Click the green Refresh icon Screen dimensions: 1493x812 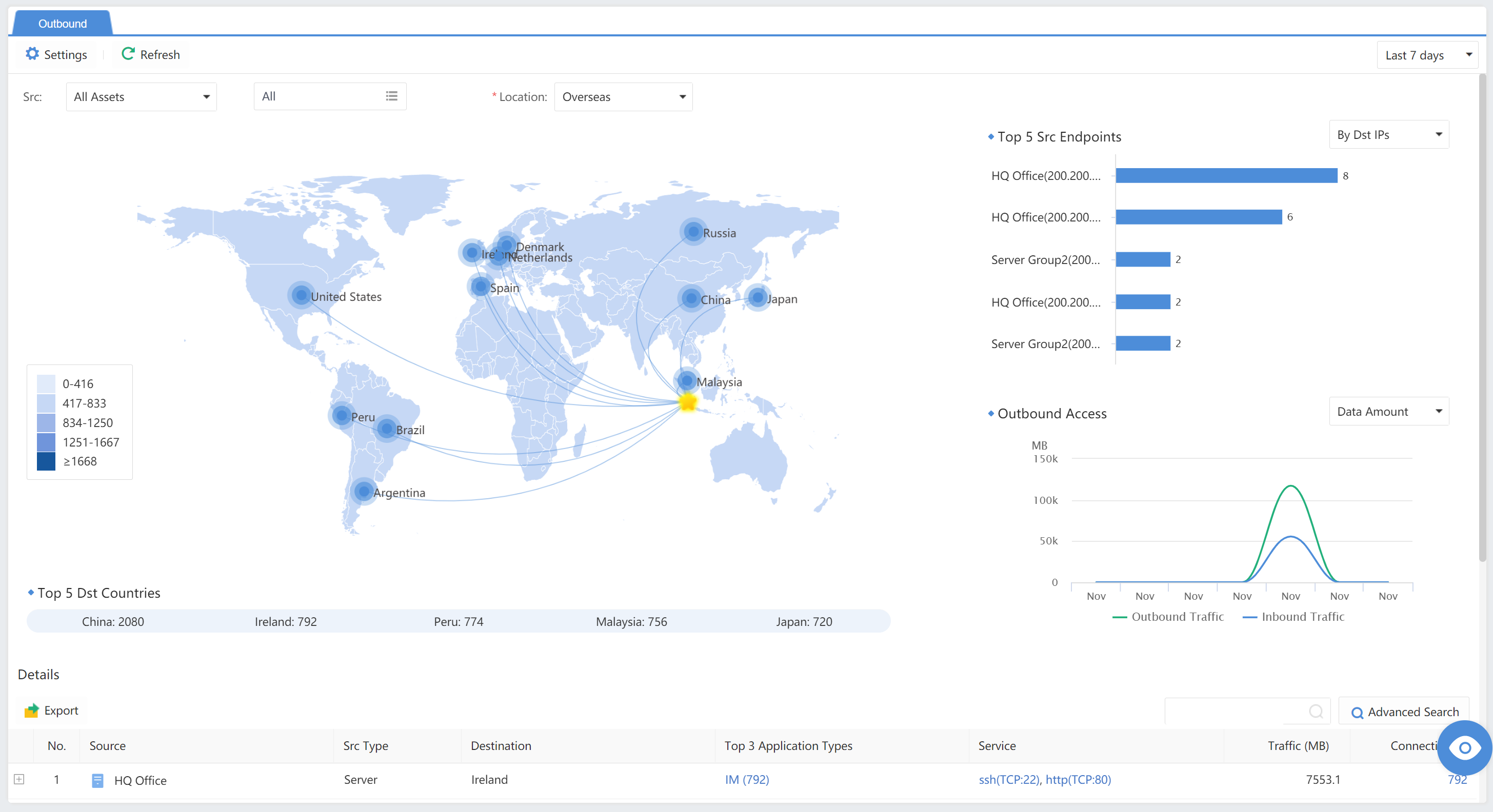coord(128,54)
